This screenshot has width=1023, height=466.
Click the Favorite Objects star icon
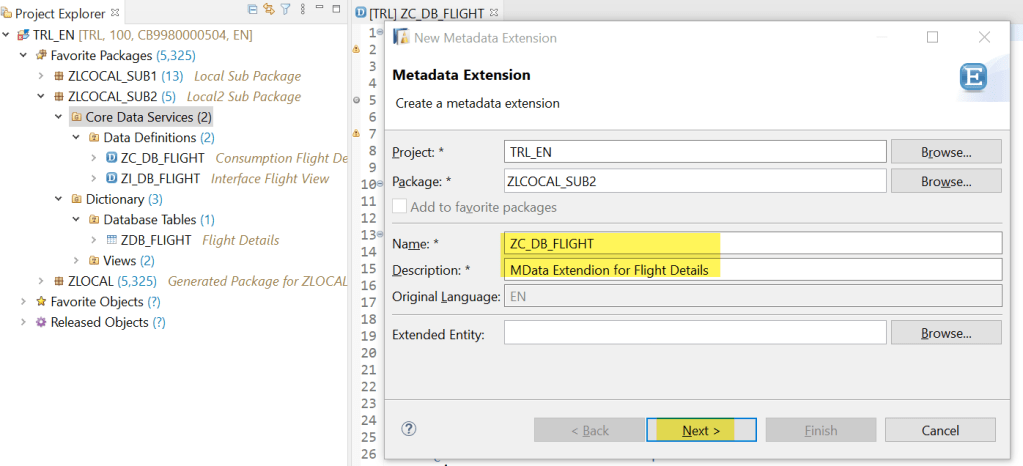point(41,301)
